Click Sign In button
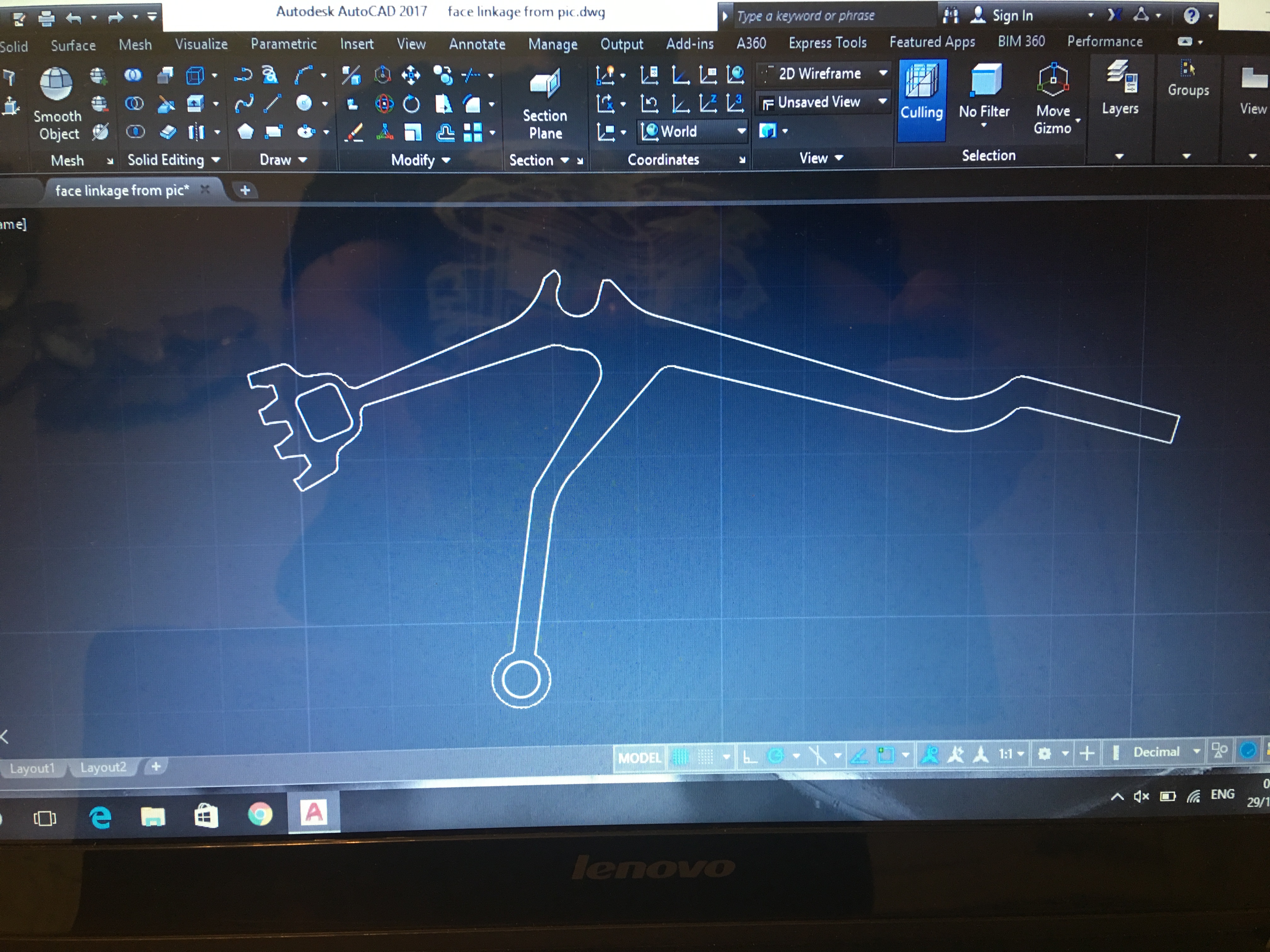The height and width of the screenshot is (952, 1270). (x=1003, y=15)
